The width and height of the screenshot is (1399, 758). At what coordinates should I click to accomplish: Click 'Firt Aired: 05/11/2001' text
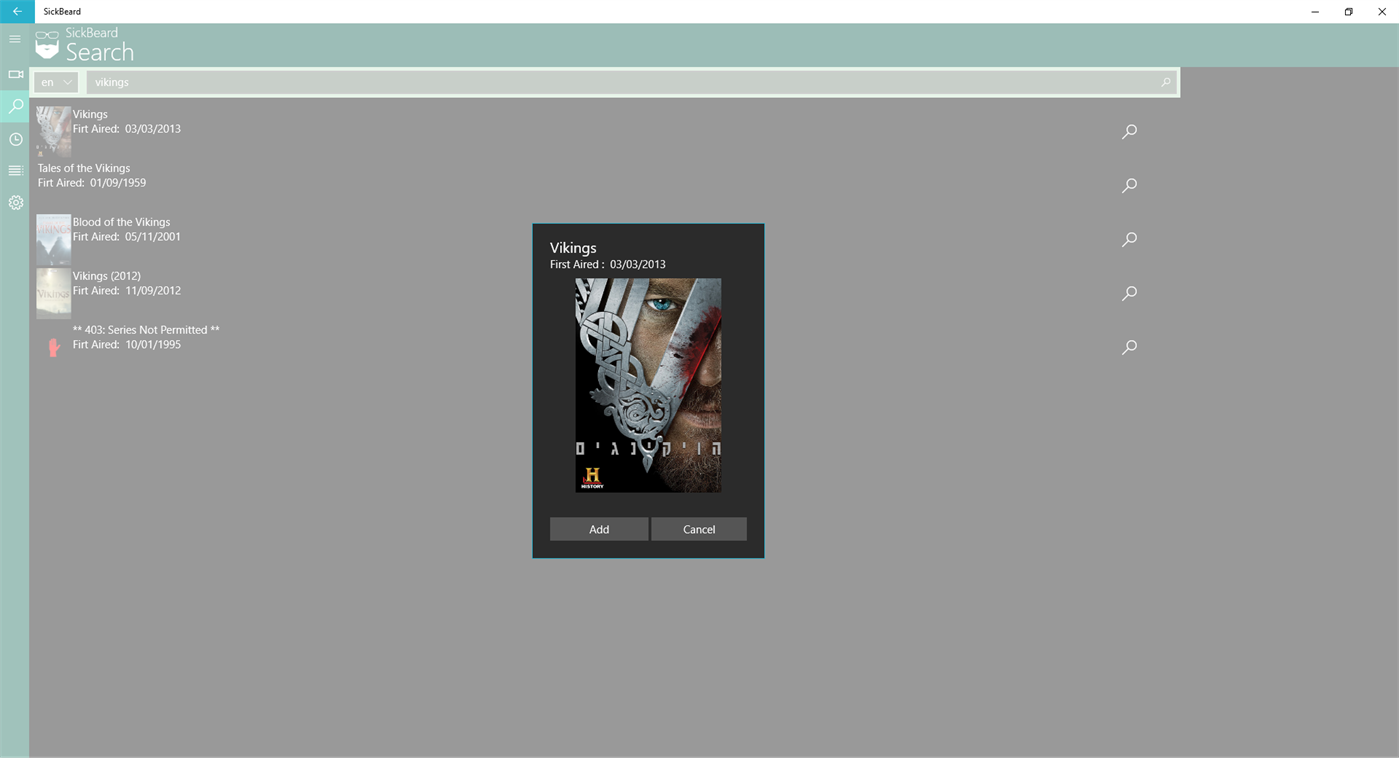127,237
